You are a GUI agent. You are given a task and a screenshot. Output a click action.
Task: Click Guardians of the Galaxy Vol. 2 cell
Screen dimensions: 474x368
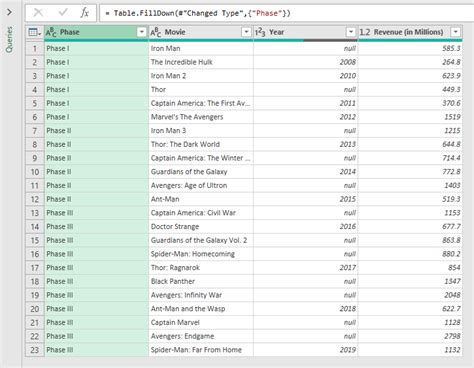(201, 240)
